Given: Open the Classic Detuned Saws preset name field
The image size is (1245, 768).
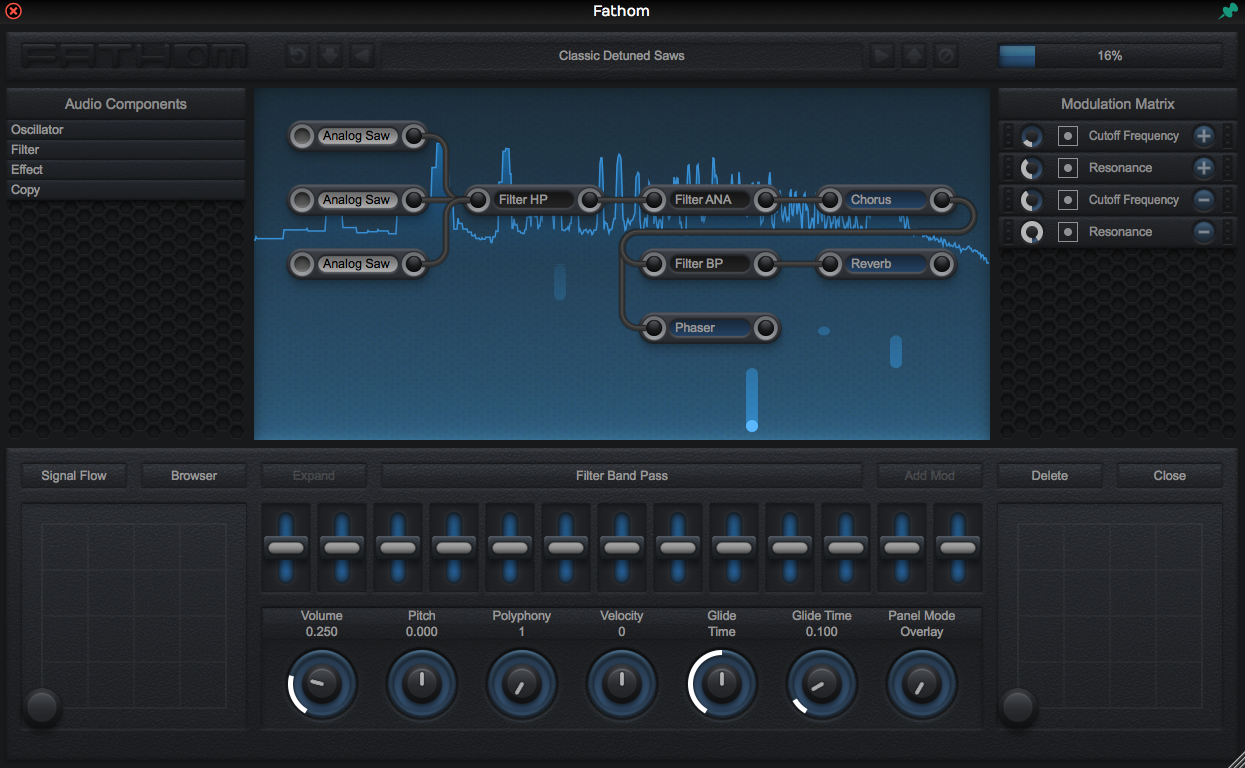Looking at the screenshot, I should (622, 56).
